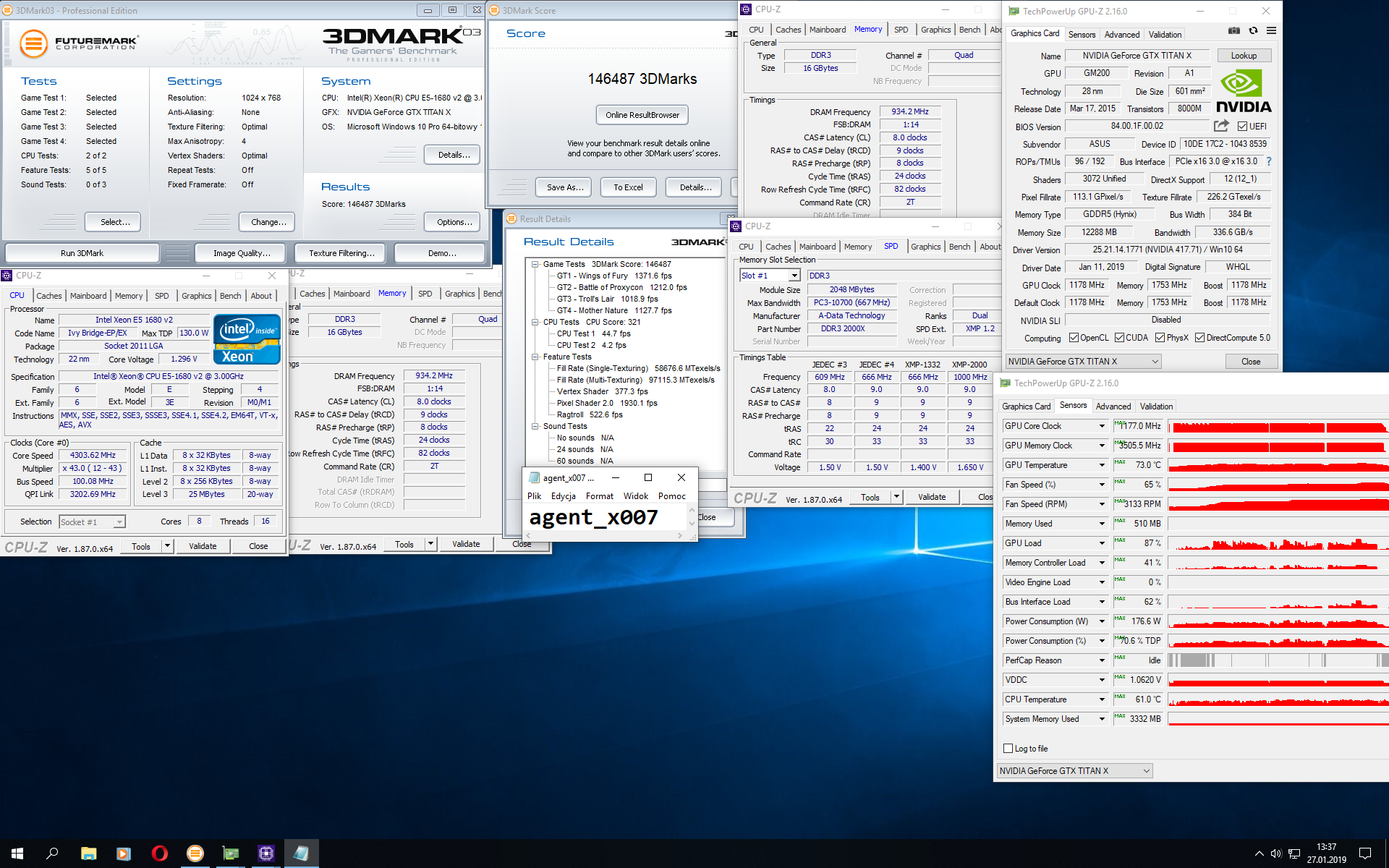Click the Notepad title bar icon
The image size is (1389, 868).
[x=534, y=477]
